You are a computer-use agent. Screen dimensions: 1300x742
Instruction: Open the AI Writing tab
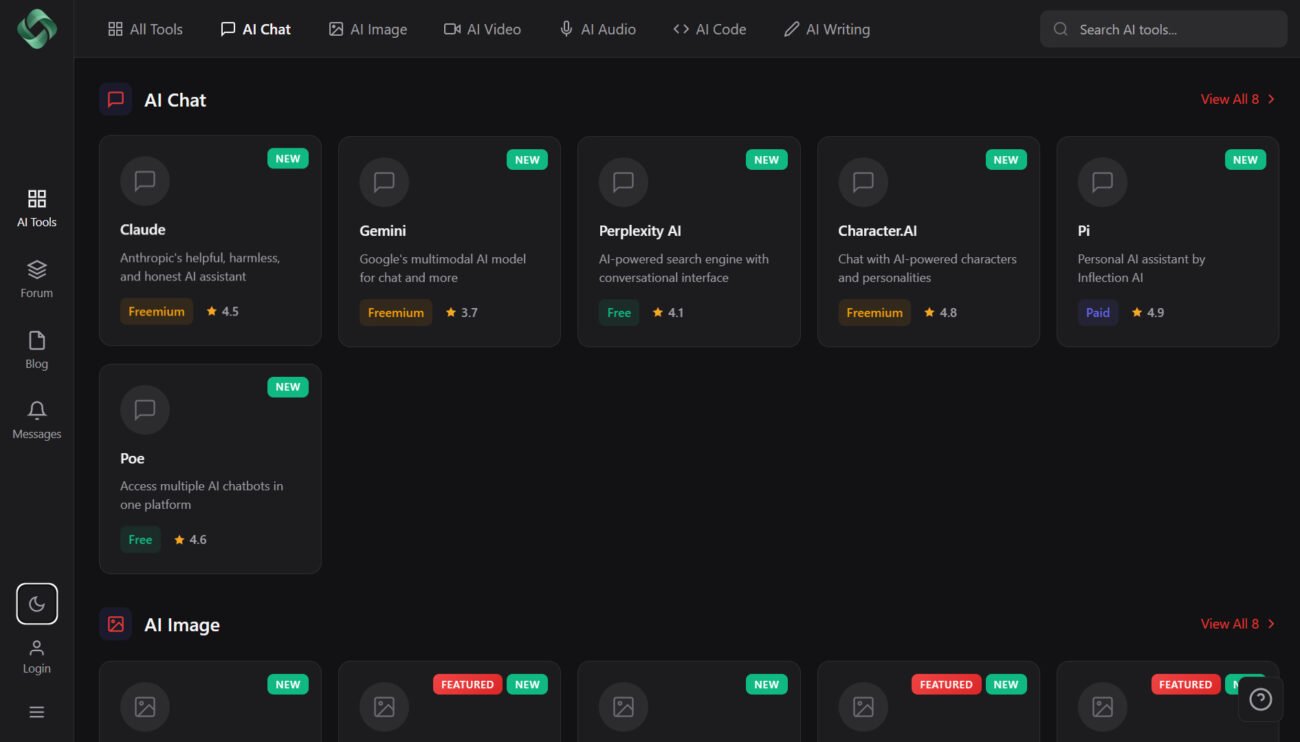click(x=826, y=29)
